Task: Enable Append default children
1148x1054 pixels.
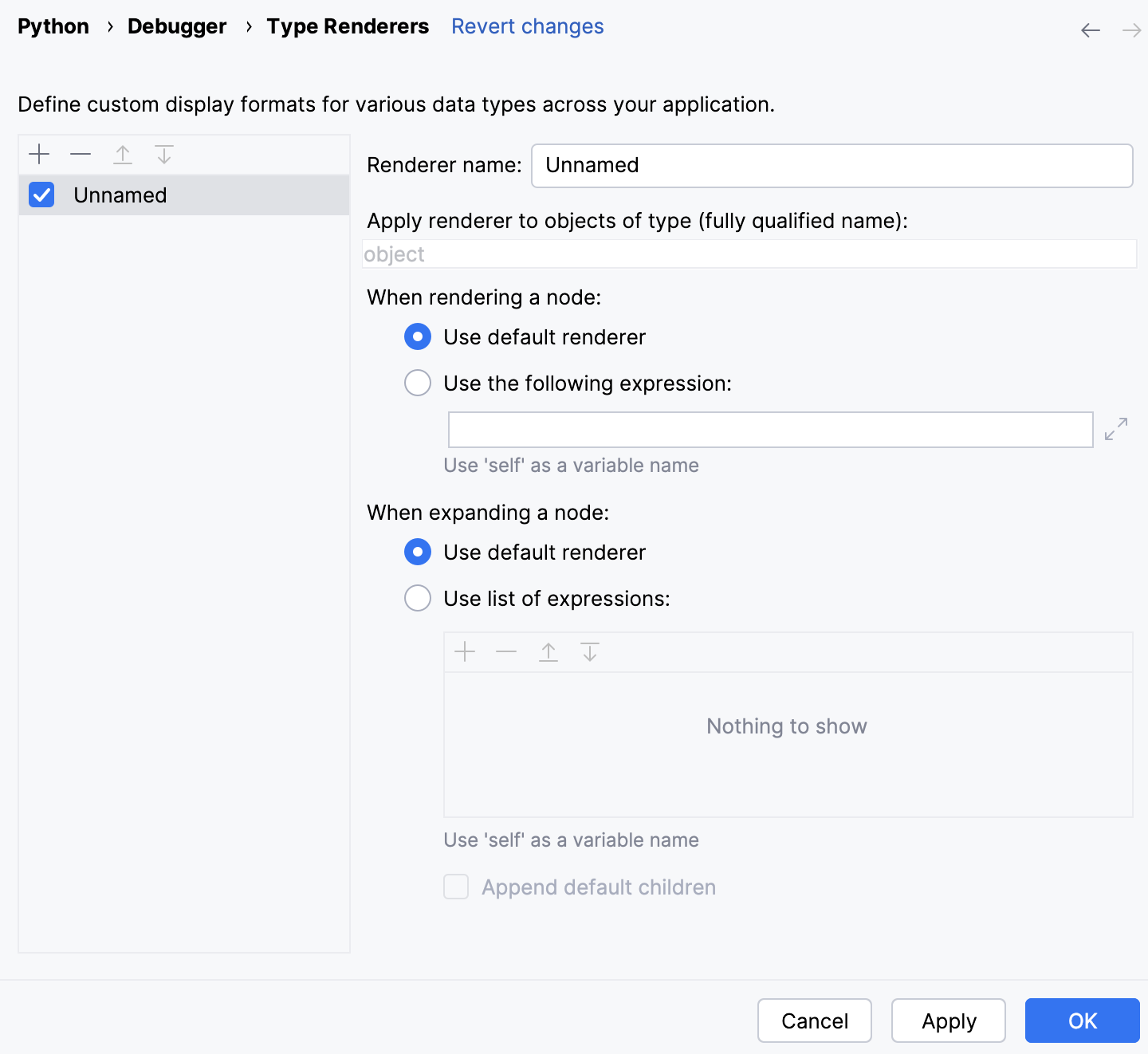Action: pyautogui.click(x=455, y=887)
